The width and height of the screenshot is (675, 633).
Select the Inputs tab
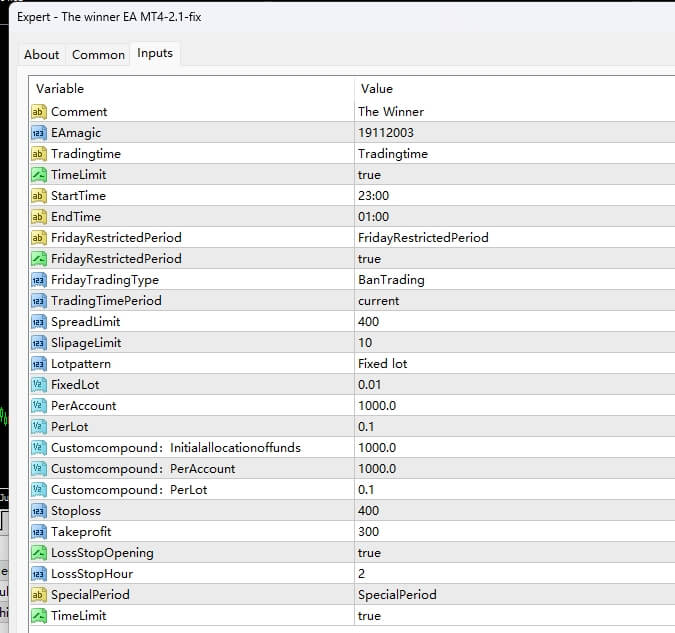(155, 53)
